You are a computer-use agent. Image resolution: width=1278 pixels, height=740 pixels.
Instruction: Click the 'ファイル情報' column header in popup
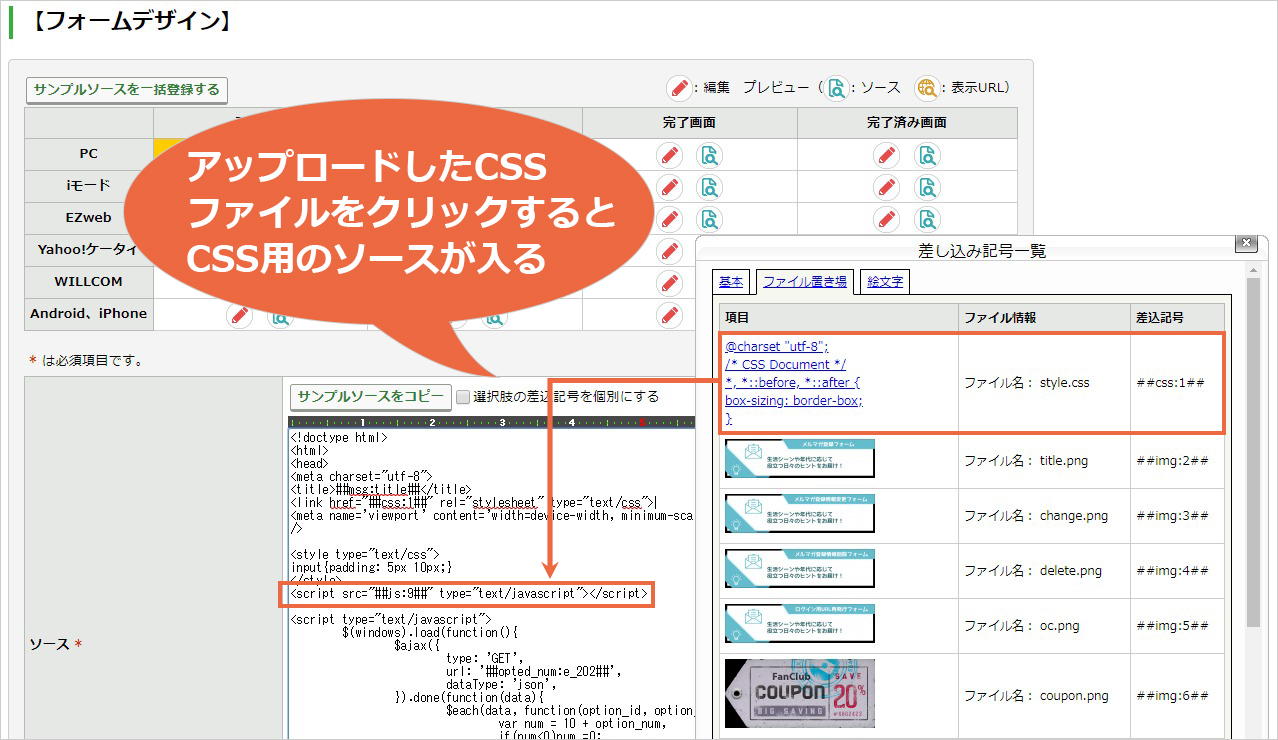tap(1044, 317)
